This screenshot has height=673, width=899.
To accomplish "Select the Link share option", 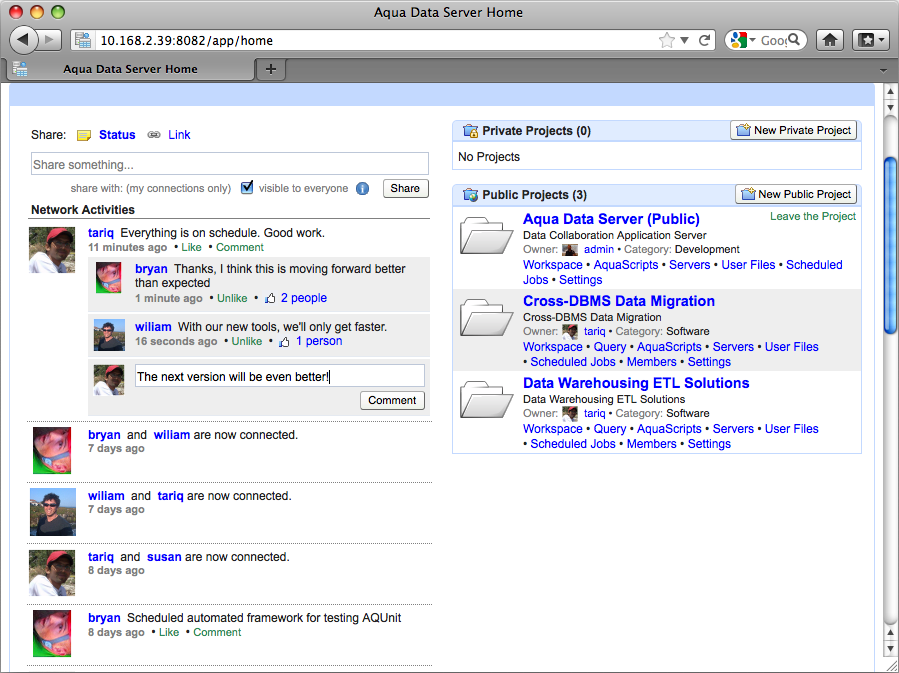I will pos(179,135).
